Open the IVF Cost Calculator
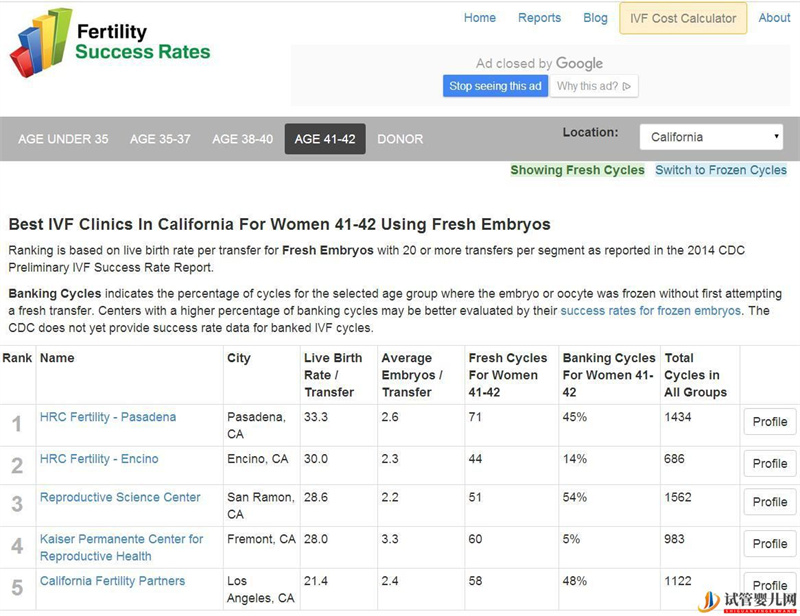 coord(683,19)
